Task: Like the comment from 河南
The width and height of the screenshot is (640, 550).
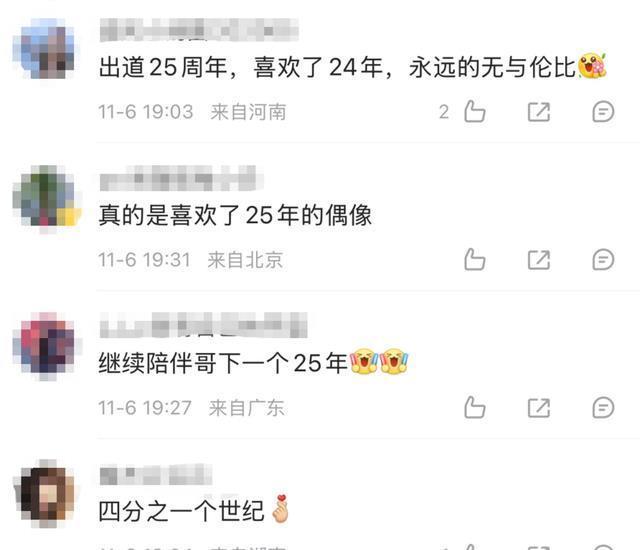Action: (475, 111)
